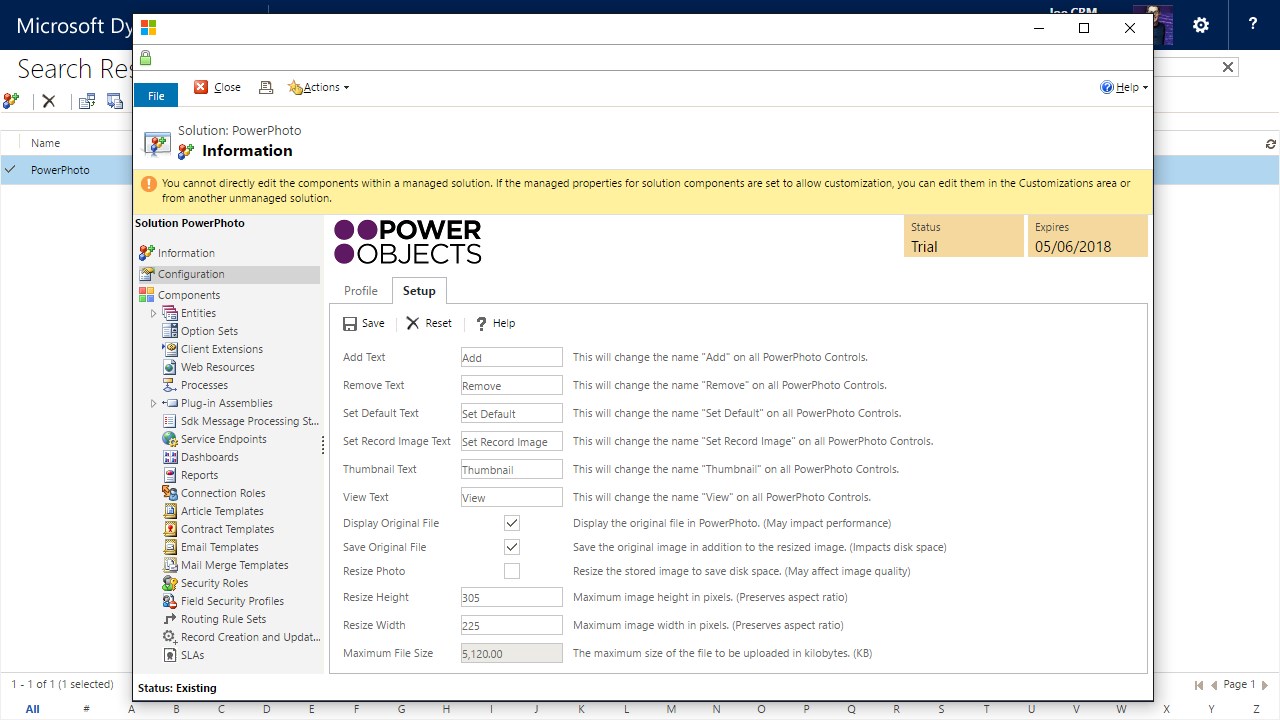Select Mail Merge Templates icon
The width and height of the screenshot is (1280, 720).
pyautogui.click(x=170, y=565)
